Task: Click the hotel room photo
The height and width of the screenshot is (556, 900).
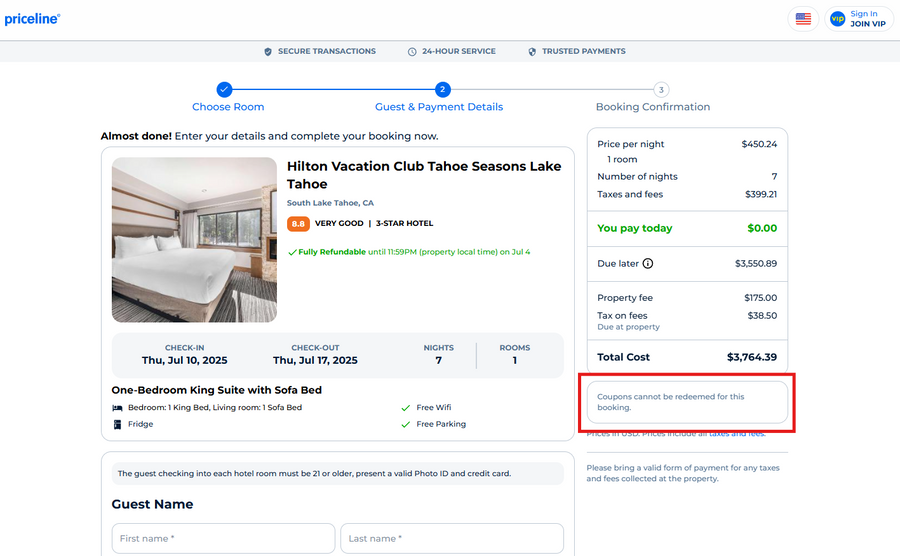Action: coord(194,240)
